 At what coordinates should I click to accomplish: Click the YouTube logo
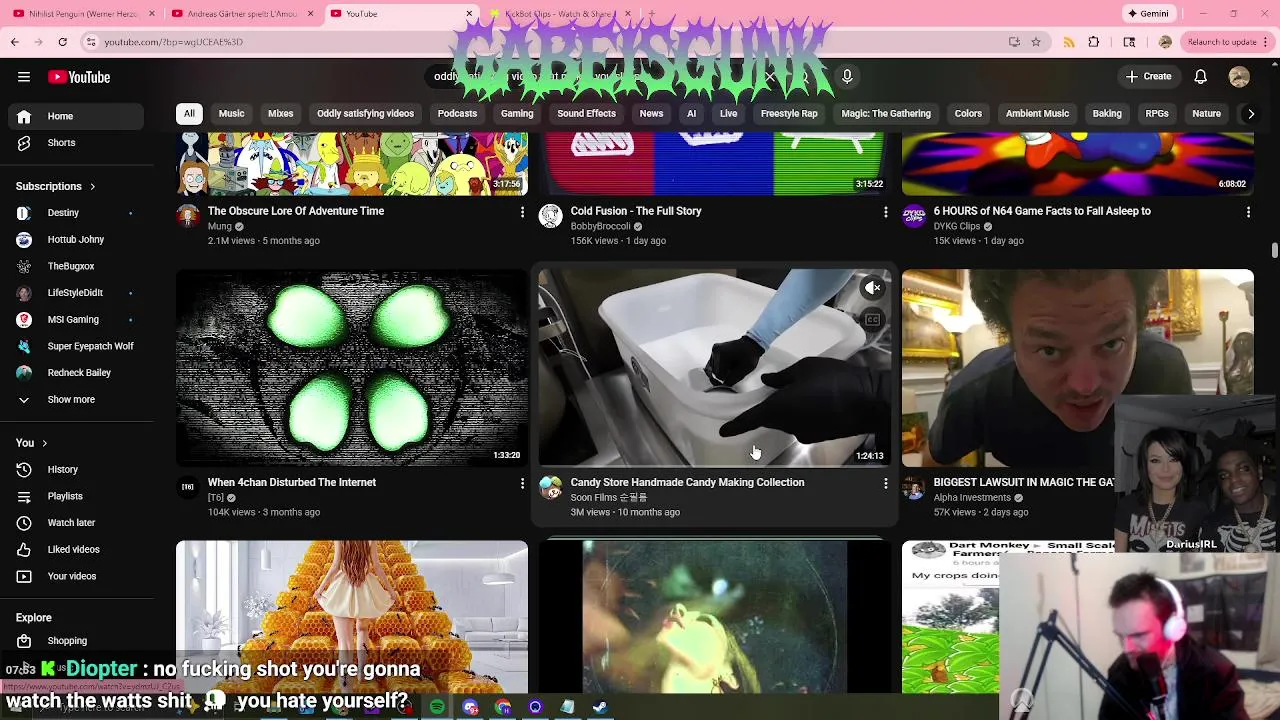click(79, 77)
